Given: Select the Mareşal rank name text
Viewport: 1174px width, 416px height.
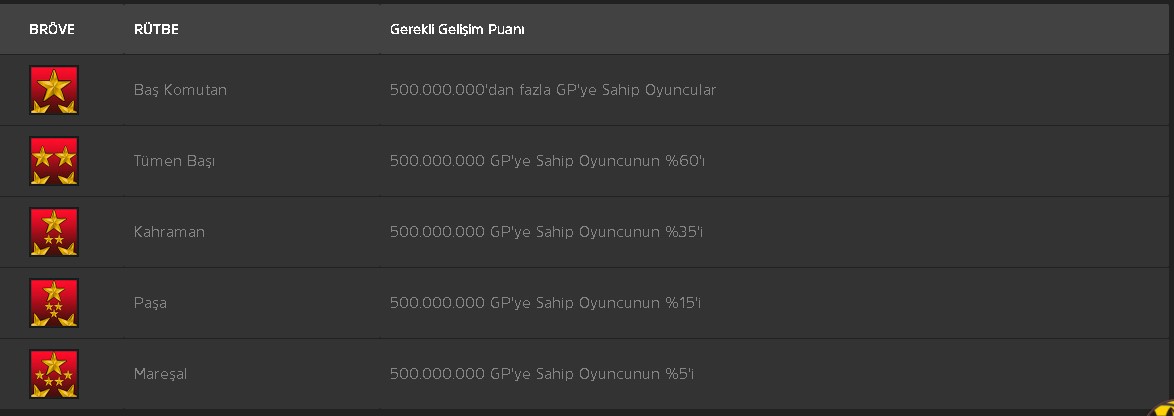Looking at the screenshot, I should 160,374.
